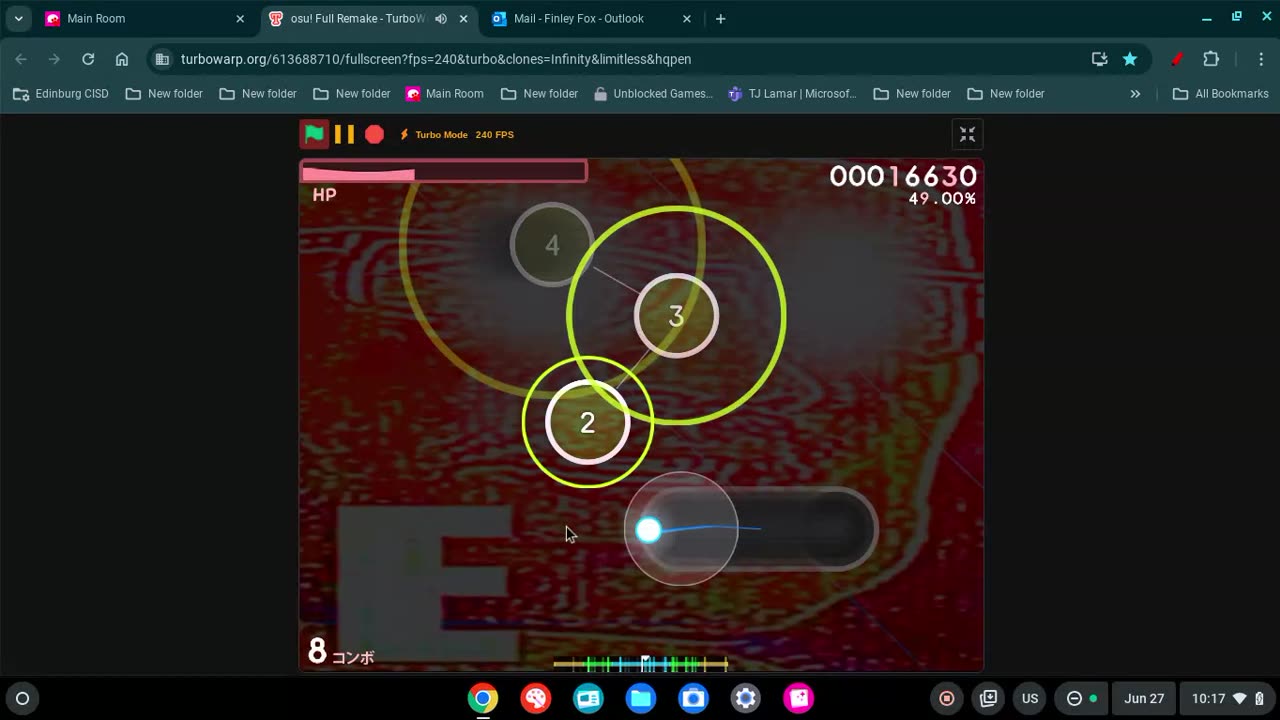This screenshot has height=720, width=1280.
Task: Open the tab search dropdown
Action: tap(18, 19)
